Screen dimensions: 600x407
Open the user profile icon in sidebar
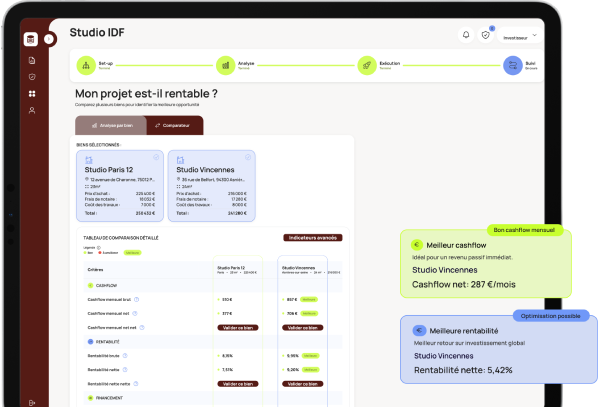click(32, 110)
